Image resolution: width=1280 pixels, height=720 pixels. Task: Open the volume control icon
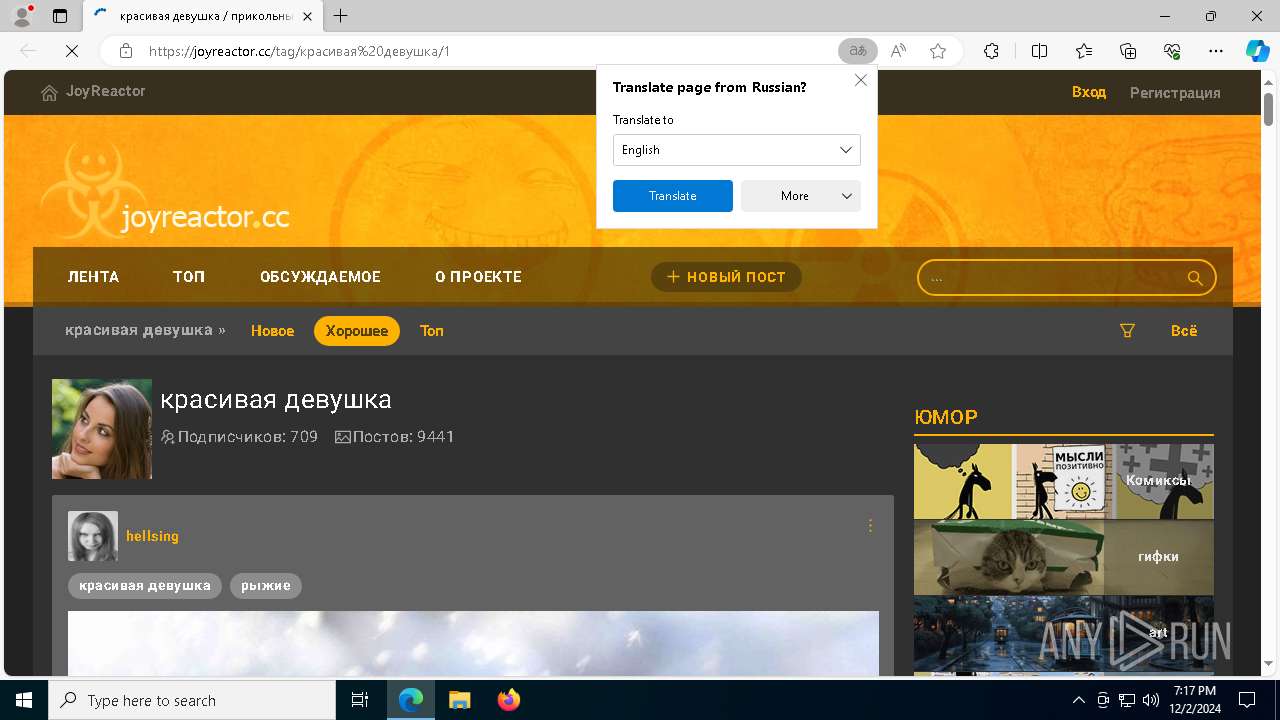click(1150, 700)
